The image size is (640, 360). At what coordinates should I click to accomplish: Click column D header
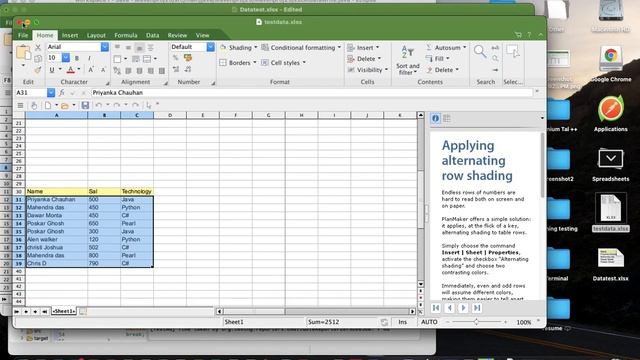click(170, 115)
